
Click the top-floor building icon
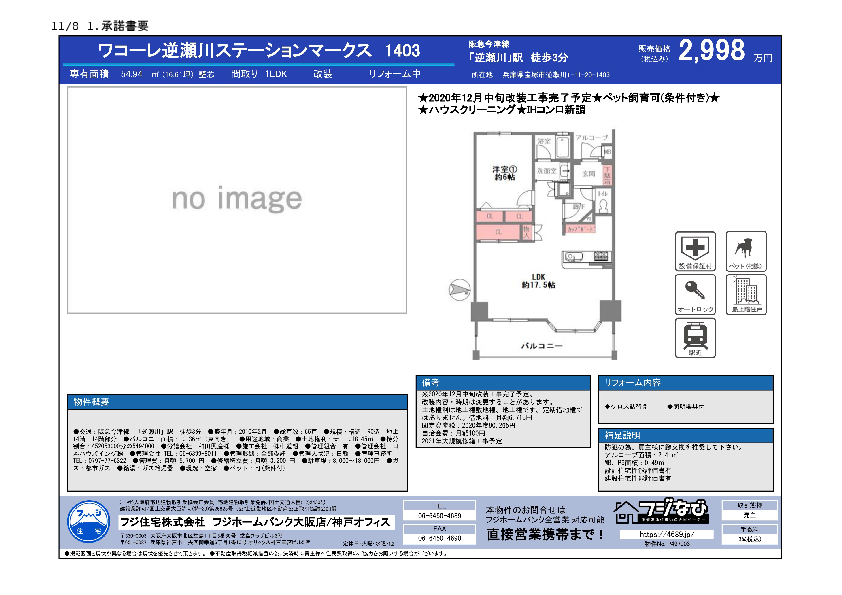point(744,293)
